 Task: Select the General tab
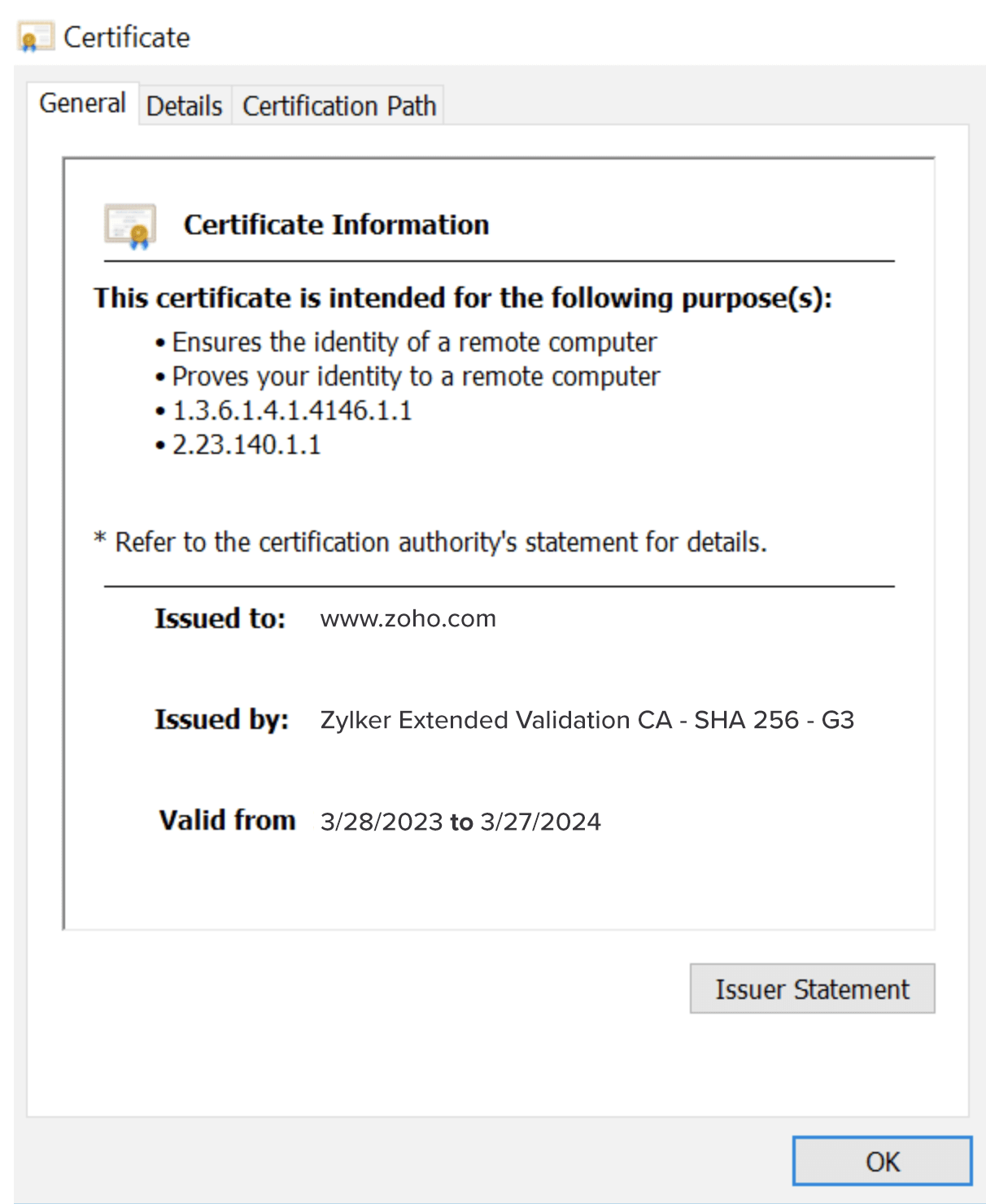pyautogui.click(x=82, y=103)
